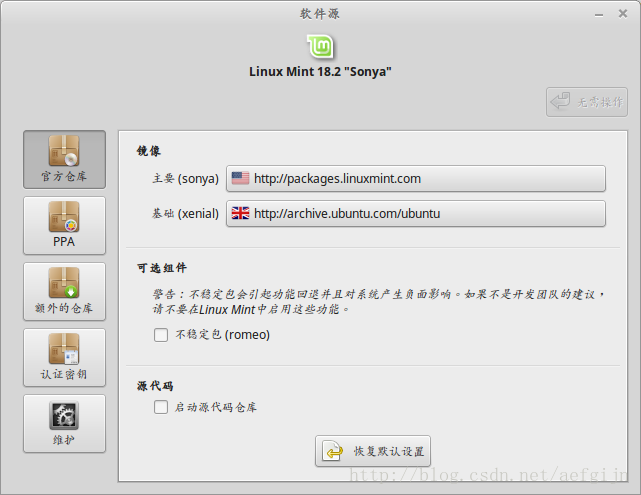Choose mirror for 基础 (xenial) archive.ubuntu.com
Screen dimensions: 641x495
tap(415, 214)
